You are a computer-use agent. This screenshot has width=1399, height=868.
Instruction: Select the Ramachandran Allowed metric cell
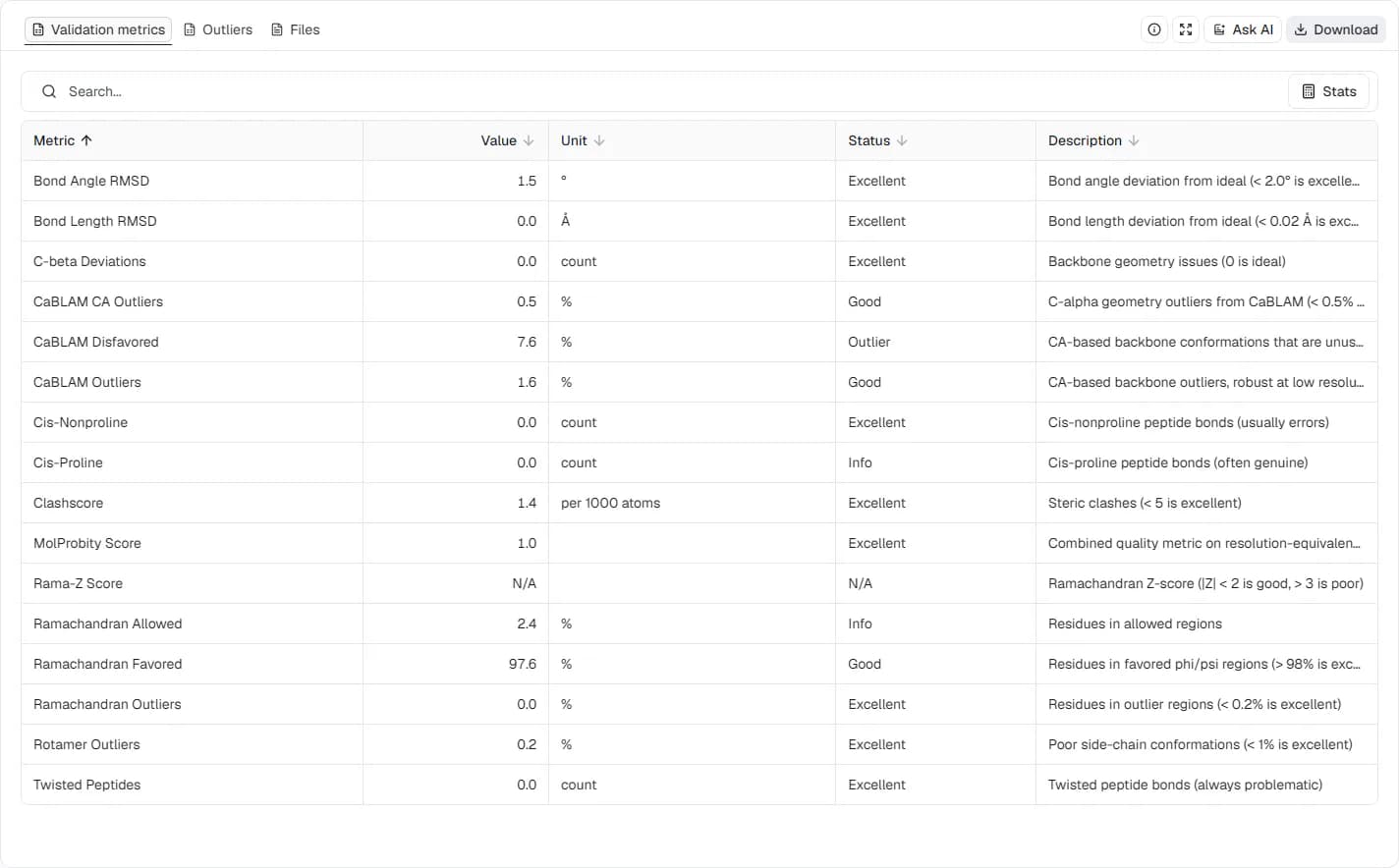tap(193, 624)
